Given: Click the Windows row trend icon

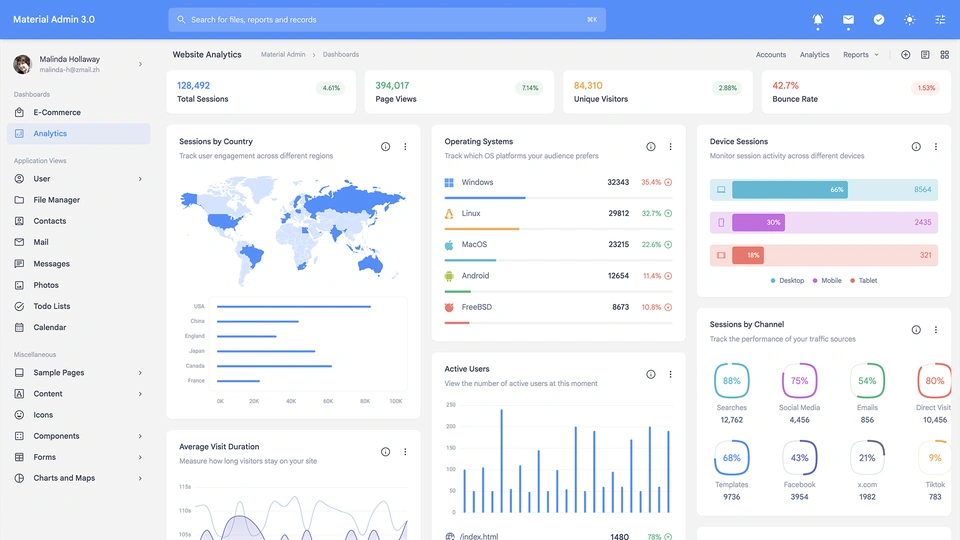Looking at the screenshot, I should pos(668,182).
